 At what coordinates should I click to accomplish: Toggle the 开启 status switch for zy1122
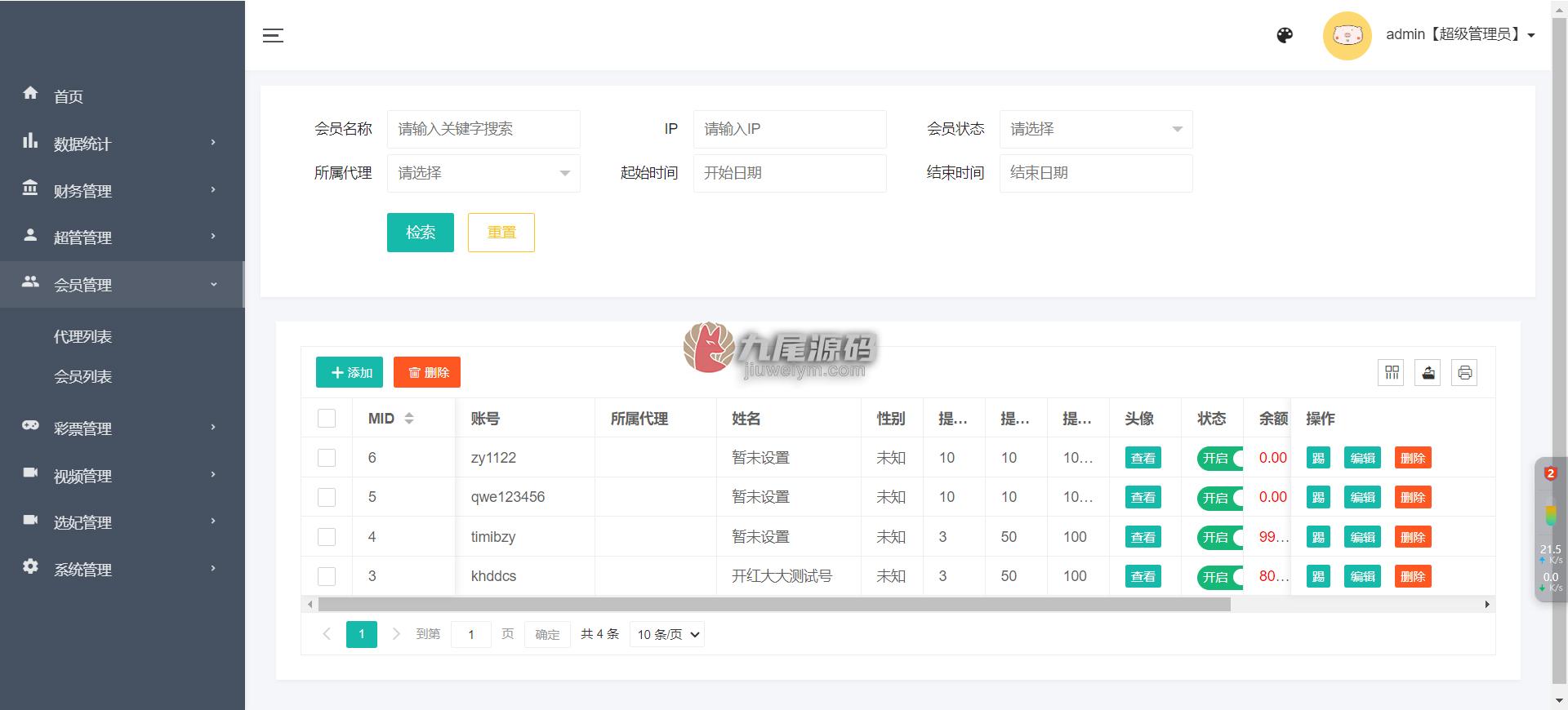[1220, 459]
